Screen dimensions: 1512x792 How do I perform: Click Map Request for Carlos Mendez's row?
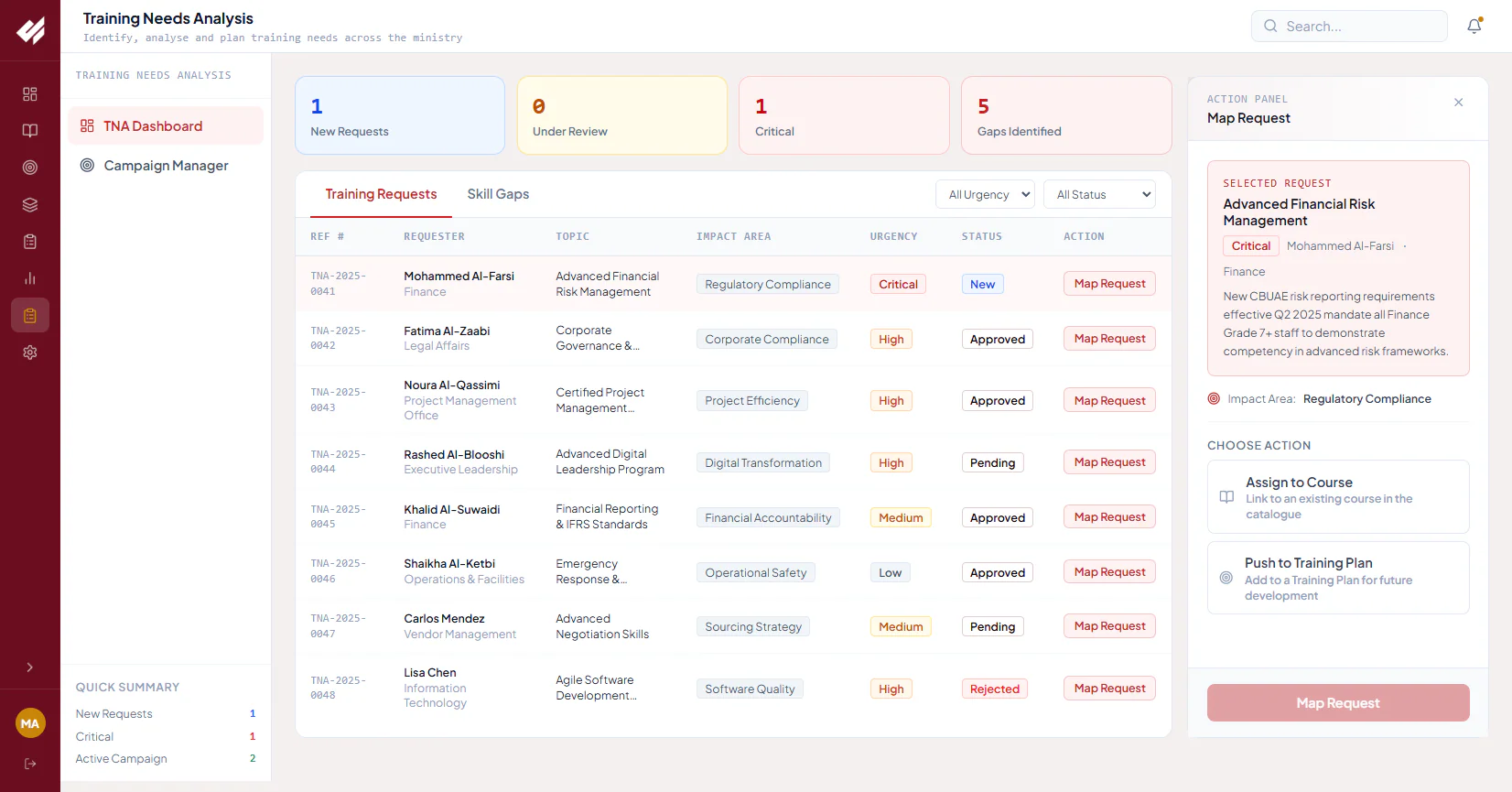1109,626
